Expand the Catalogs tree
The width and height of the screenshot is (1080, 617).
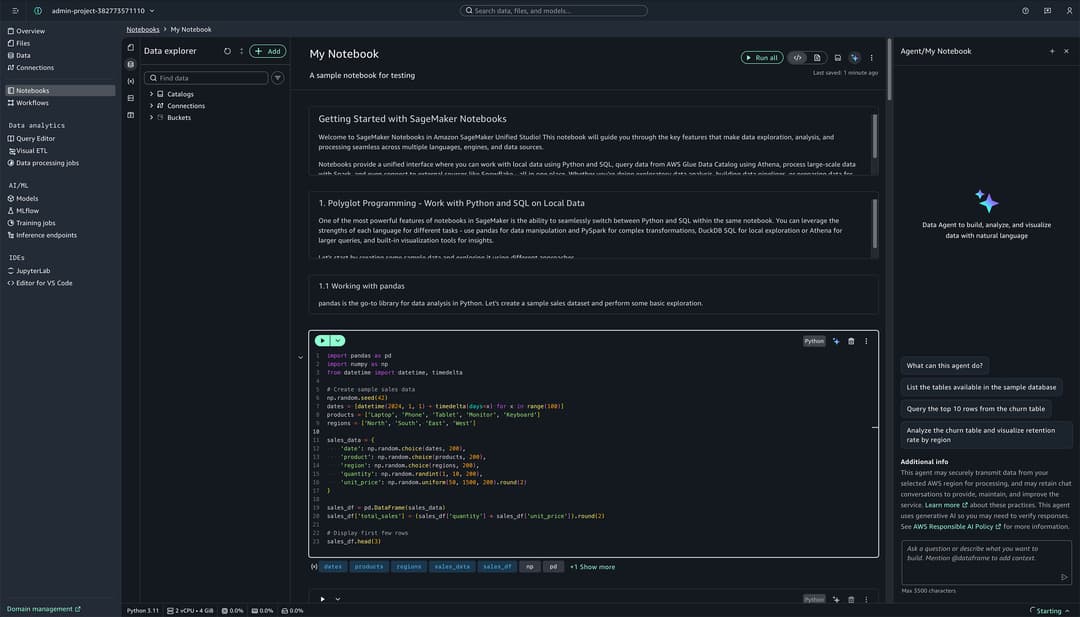coord(150,93)
